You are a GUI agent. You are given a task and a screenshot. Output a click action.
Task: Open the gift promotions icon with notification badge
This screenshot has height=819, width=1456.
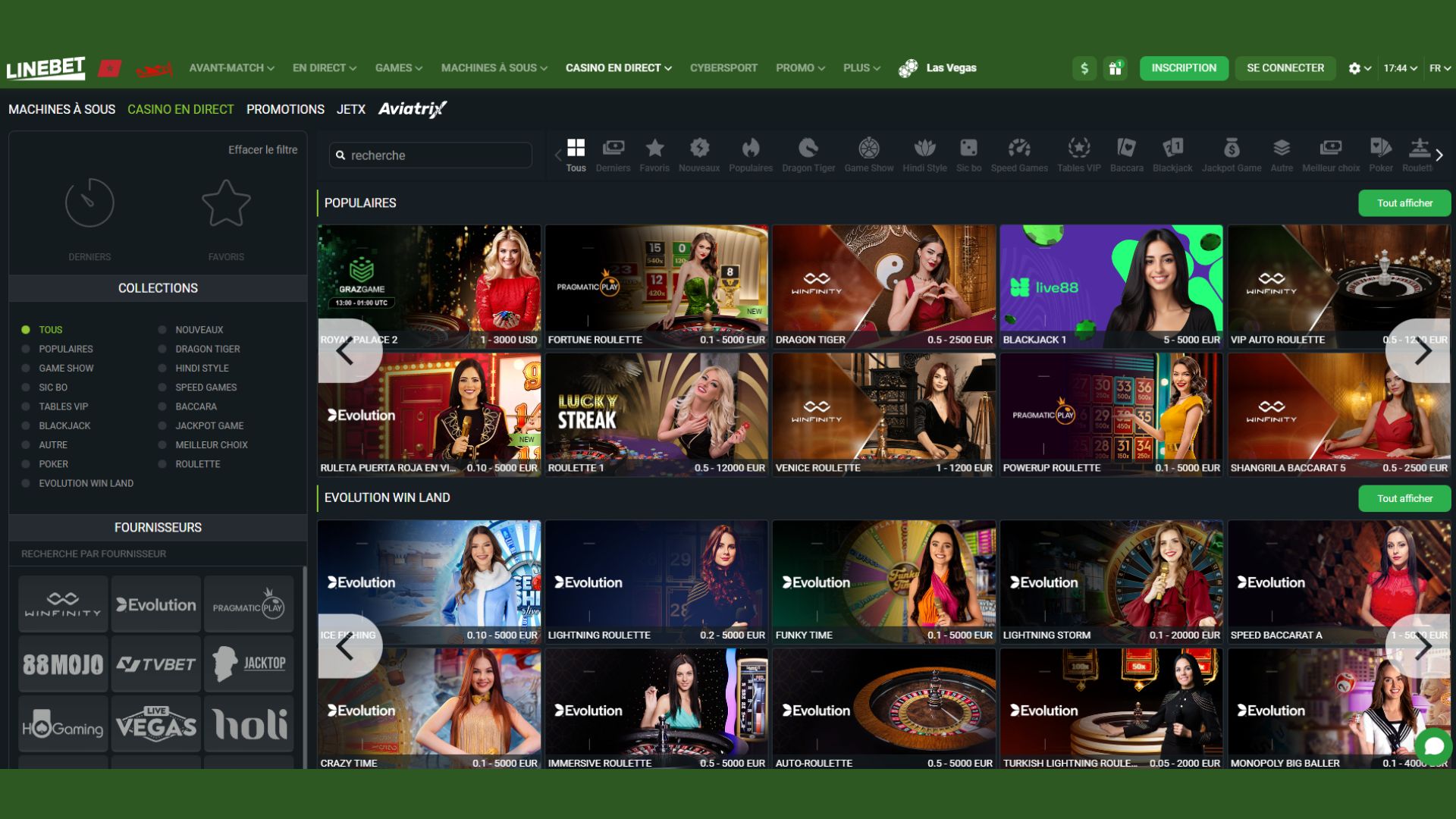[x=1115, y=67]
